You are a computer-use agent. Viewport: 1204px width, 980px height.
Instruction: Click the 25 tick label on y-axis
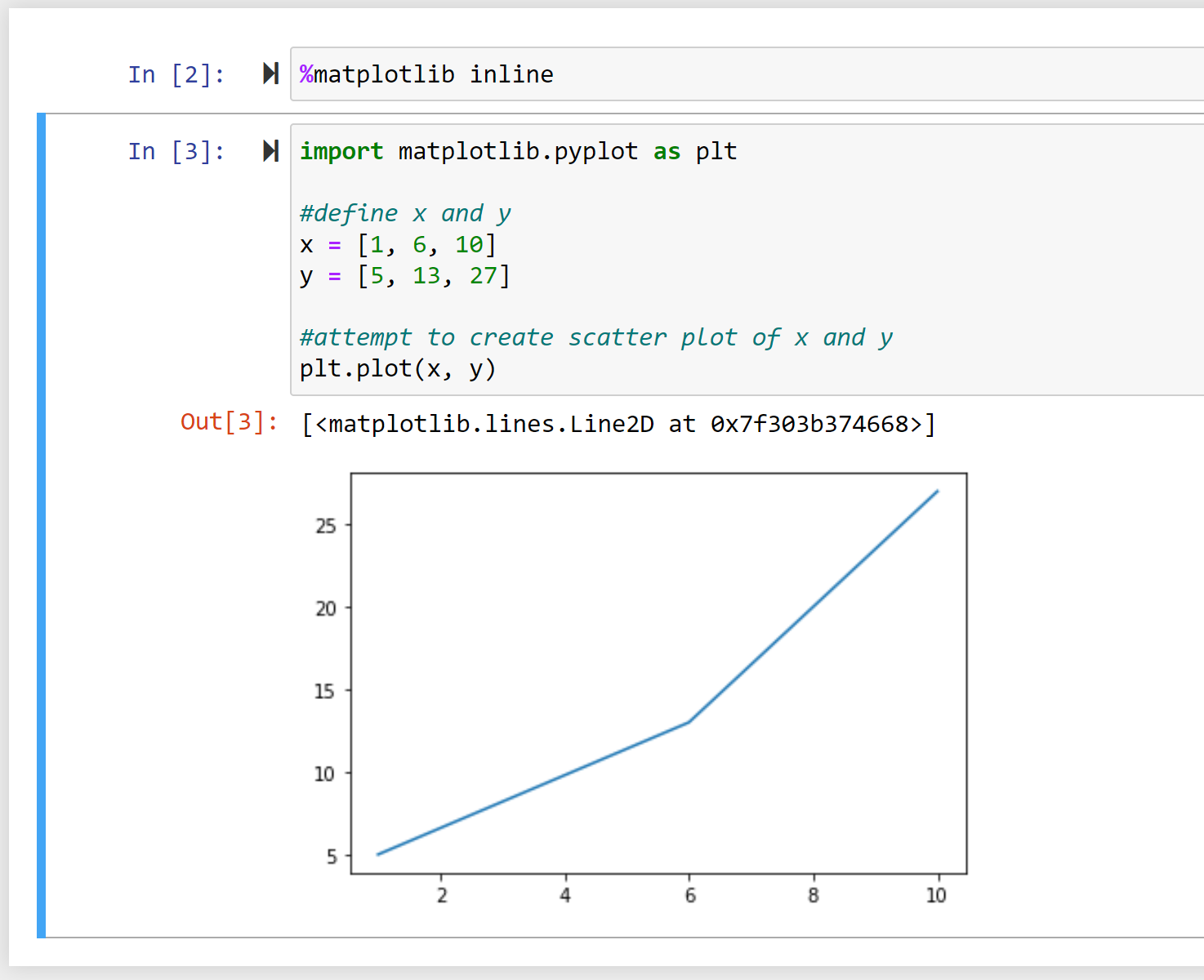(x=325, y=526)
